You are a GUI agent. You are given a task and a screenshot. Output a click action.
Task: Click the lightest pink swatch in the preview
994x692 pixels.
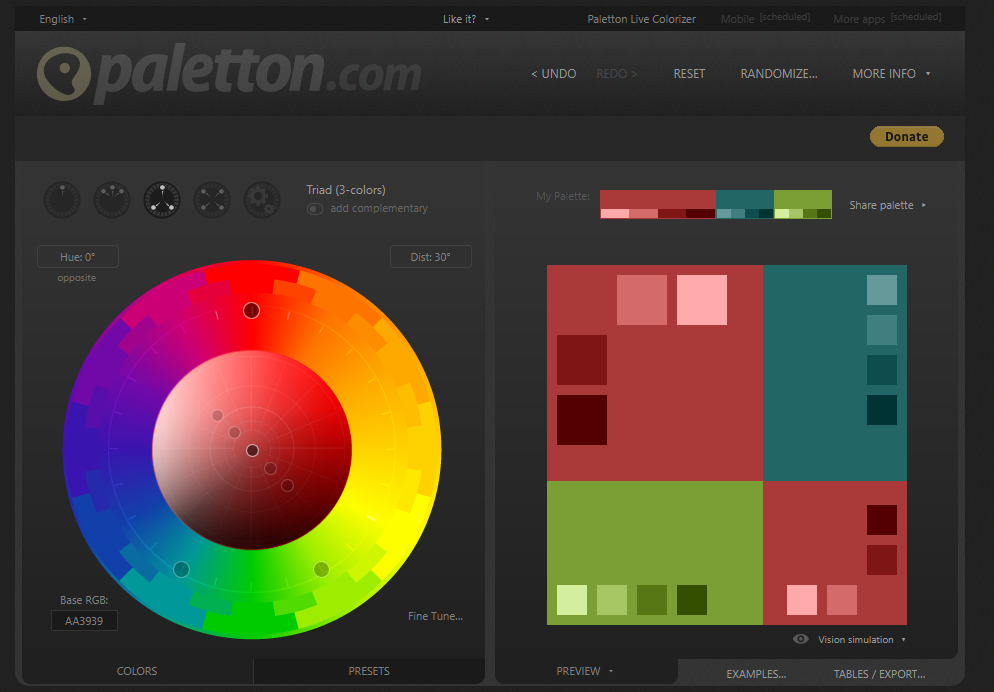(x=701, y=300)
